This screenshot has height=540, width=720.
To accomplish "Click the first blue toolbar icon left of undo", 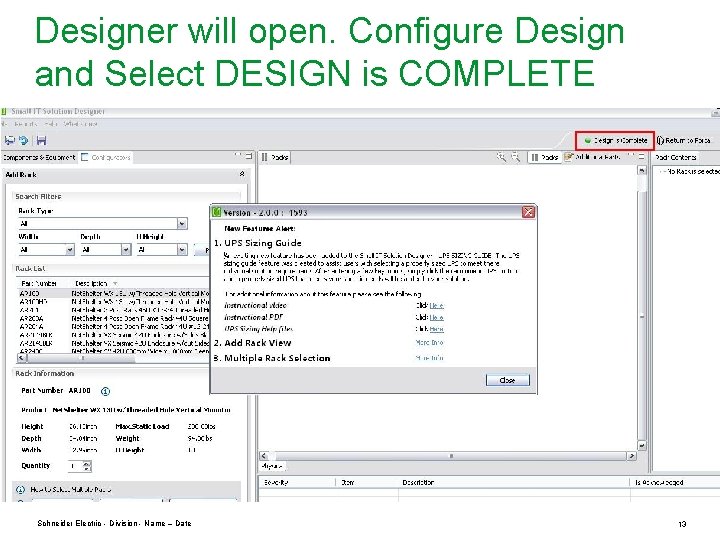I will click(x=9, y=141).
